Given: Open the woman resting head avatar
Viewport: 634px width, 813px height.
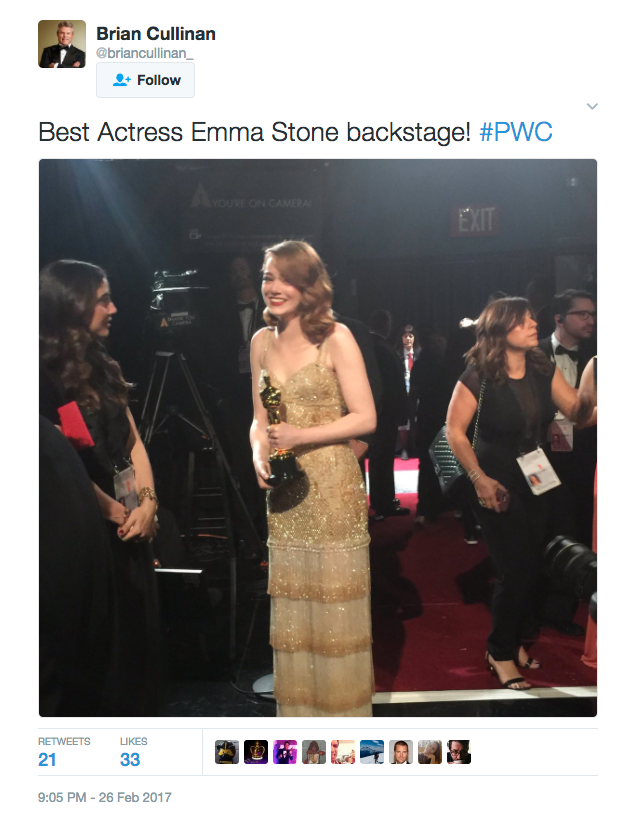Looking at the screenshot, I should [430, 752].
